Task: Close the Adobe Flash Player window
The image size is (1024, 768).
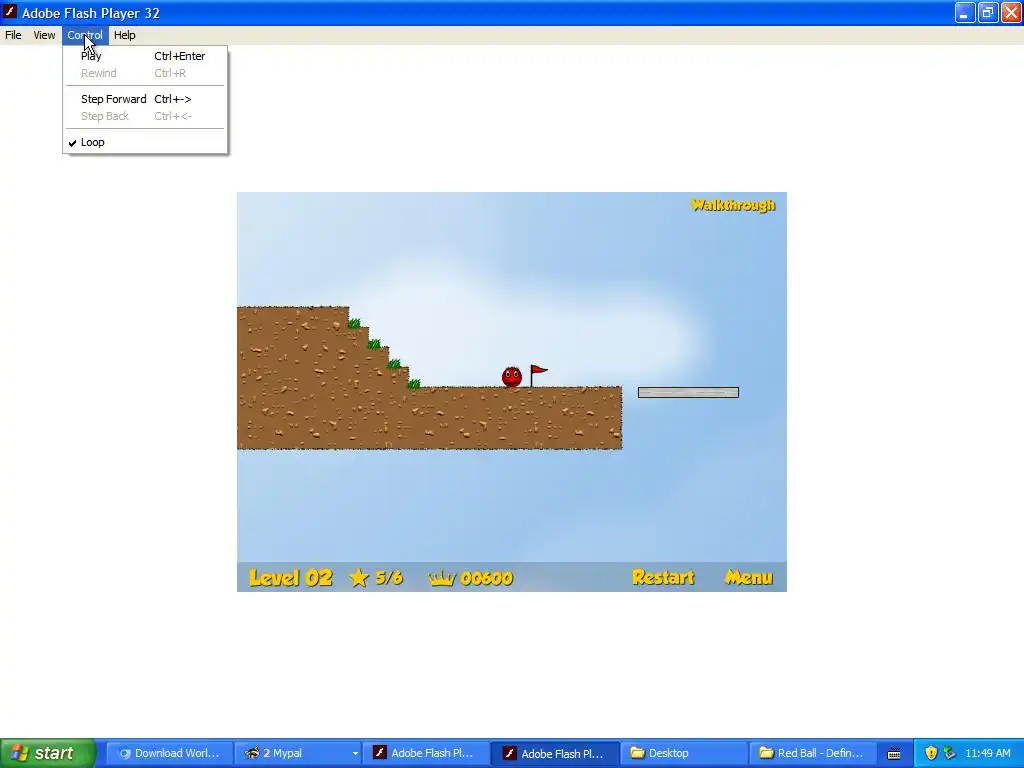Action: coord(1011,12)
